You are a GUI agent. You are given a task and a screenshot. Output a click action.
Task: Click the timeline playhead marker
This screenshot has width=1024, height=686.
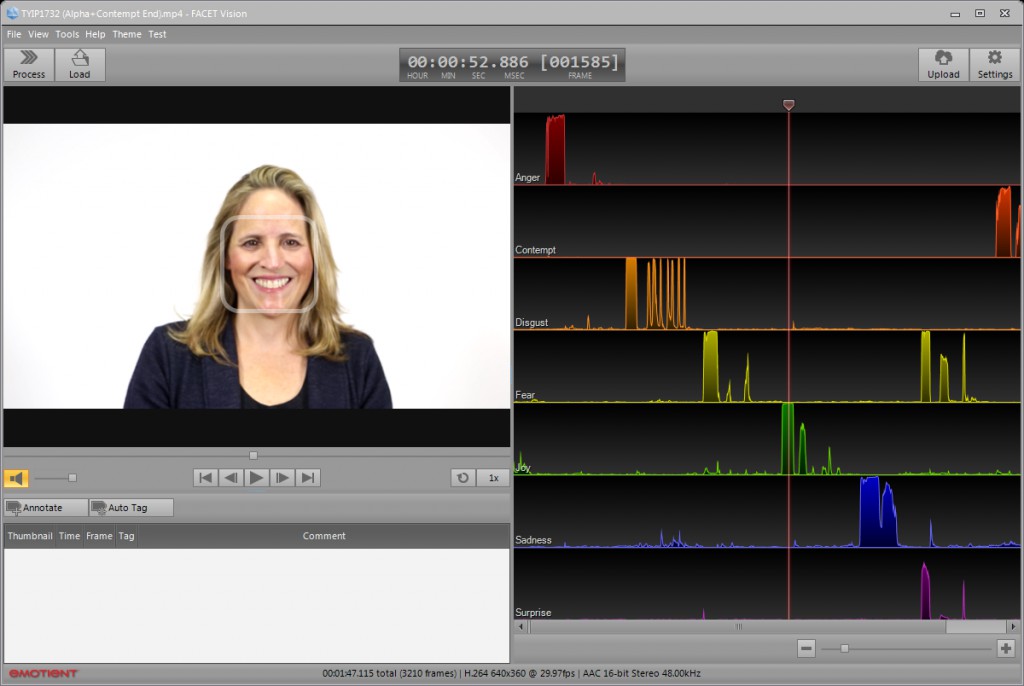(788, 105)
